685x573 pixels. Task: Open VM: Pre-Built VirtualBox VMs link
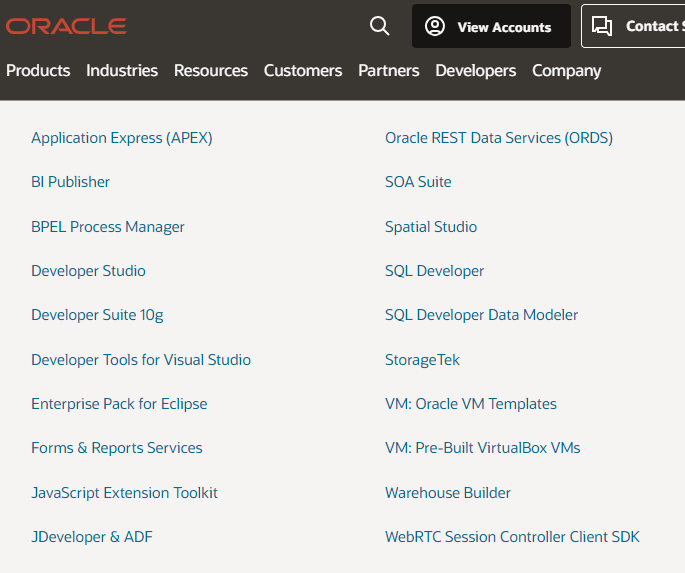482,448
